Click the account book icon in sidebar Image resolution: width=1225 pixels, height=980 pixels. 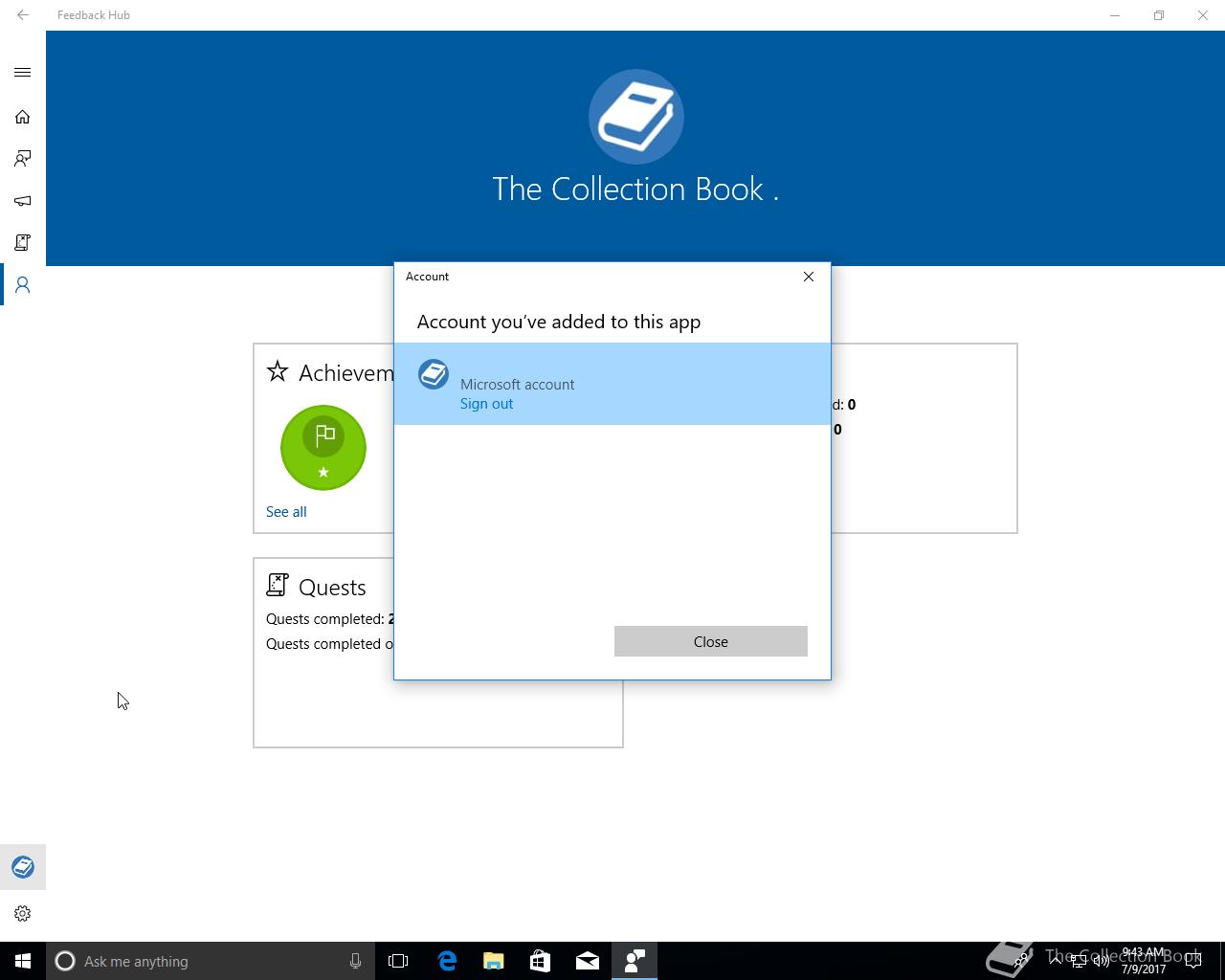[x=23, y=868]
